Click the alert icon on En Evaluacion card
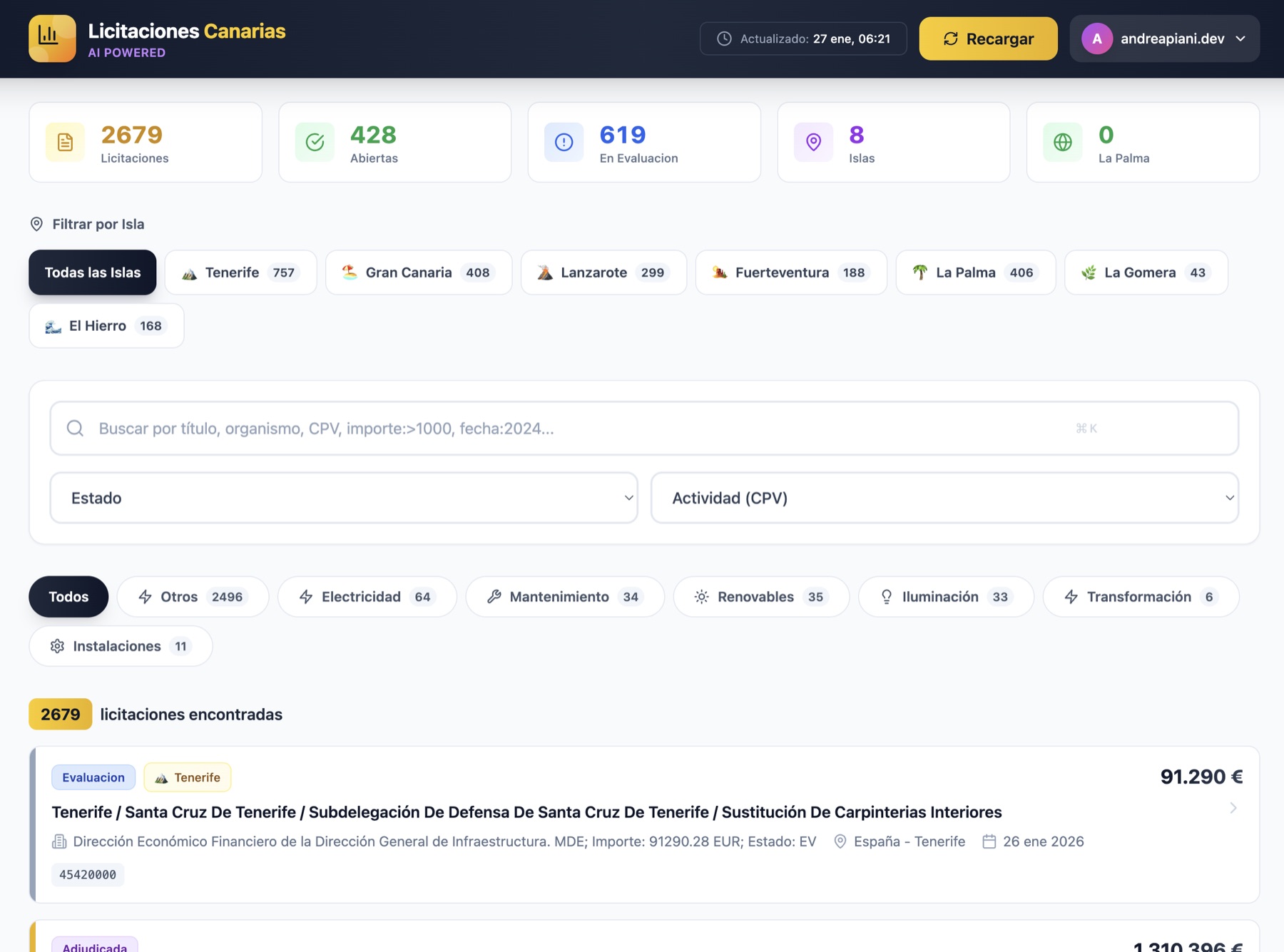The width and height of the screenshot is (1284, 952). click(x=564, y=142)
